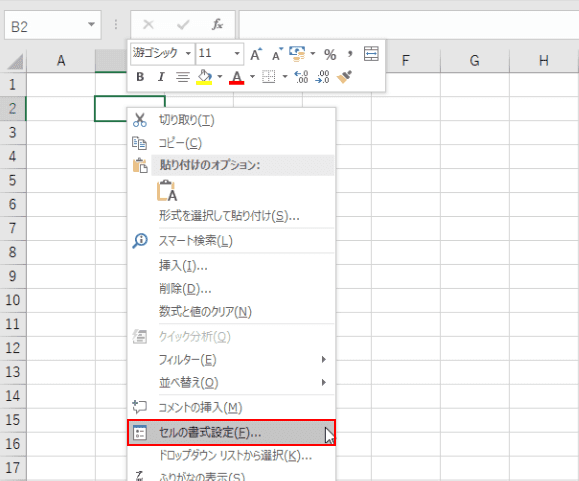The width and height of the screenshot is (579, 481).
Task: Click the Format Painter brush icon
Action: click(344, 77)
